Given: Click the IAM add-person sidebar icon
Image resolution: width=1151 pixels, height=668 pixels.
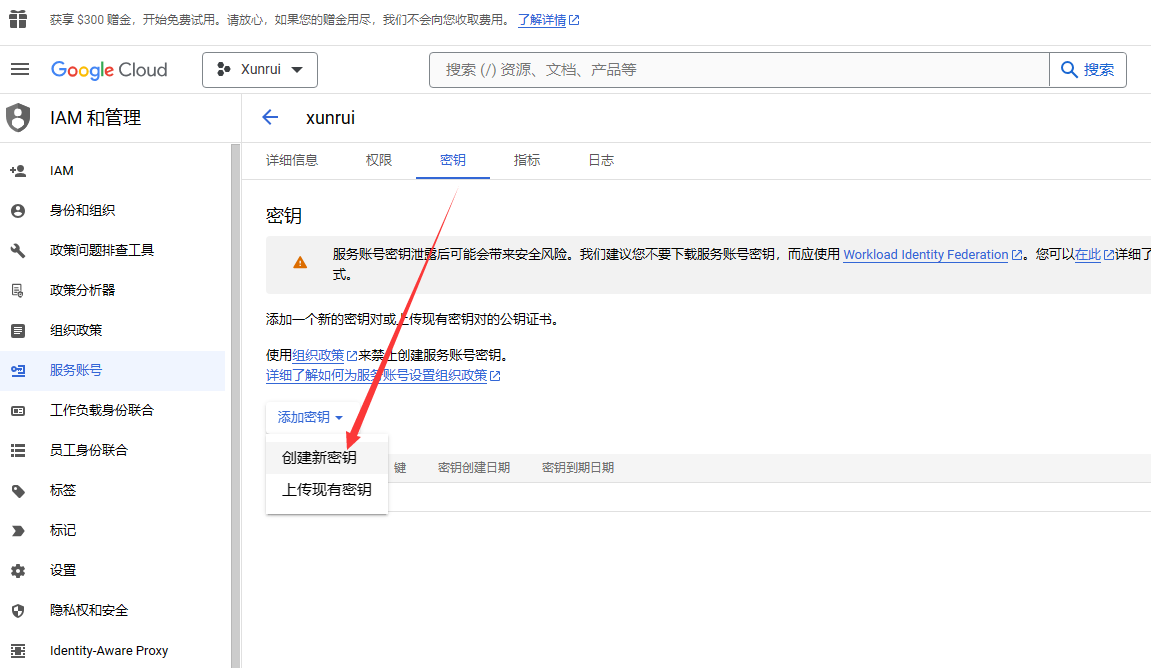Looking at the screenshot, I should [18, 171].
